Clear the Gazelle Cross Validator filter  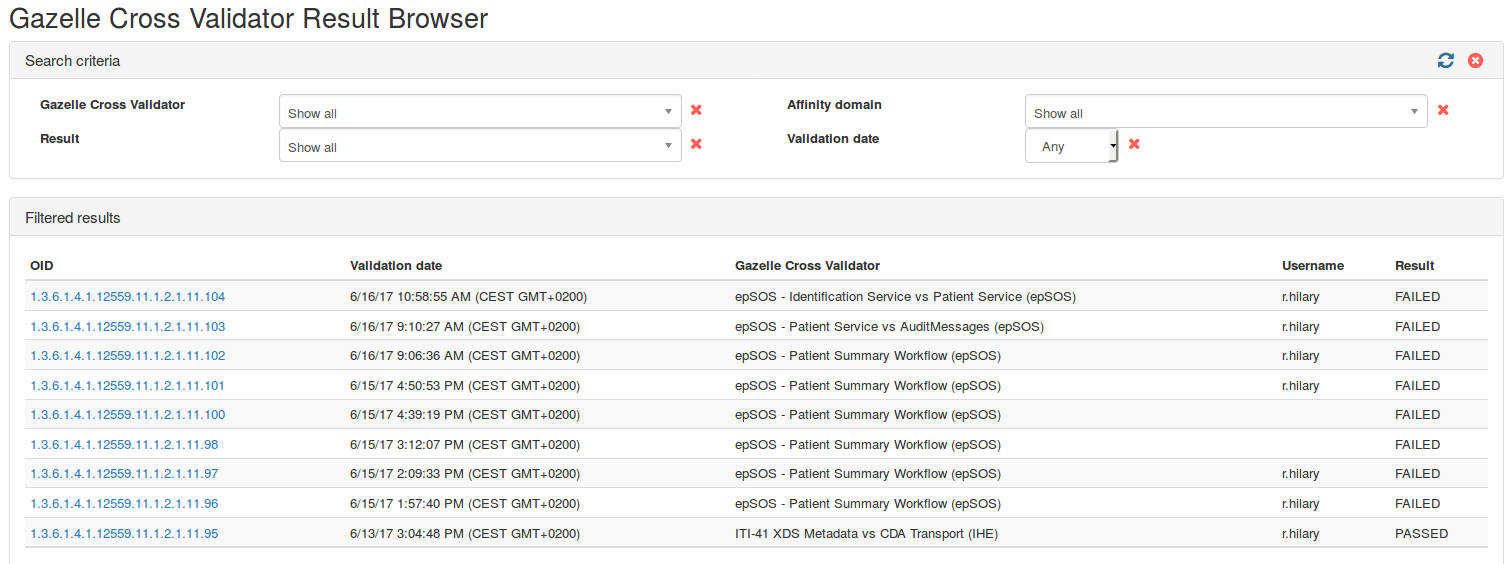pyautogui.click(x=696, y=110)
